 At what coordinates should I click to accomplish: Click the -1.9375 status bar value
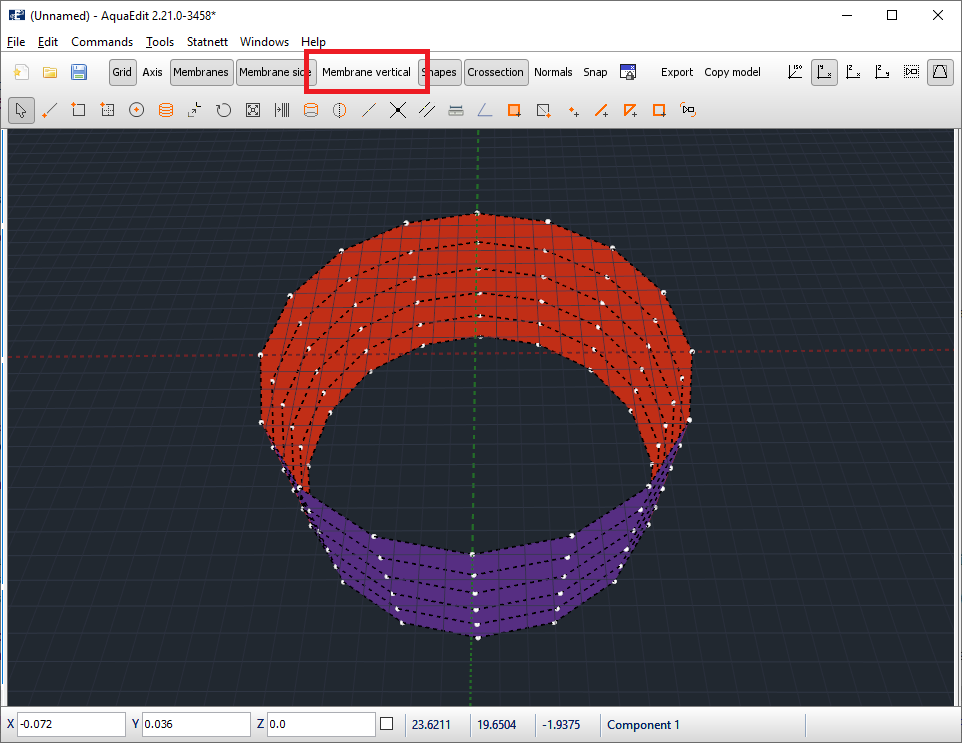click(561, 725)
